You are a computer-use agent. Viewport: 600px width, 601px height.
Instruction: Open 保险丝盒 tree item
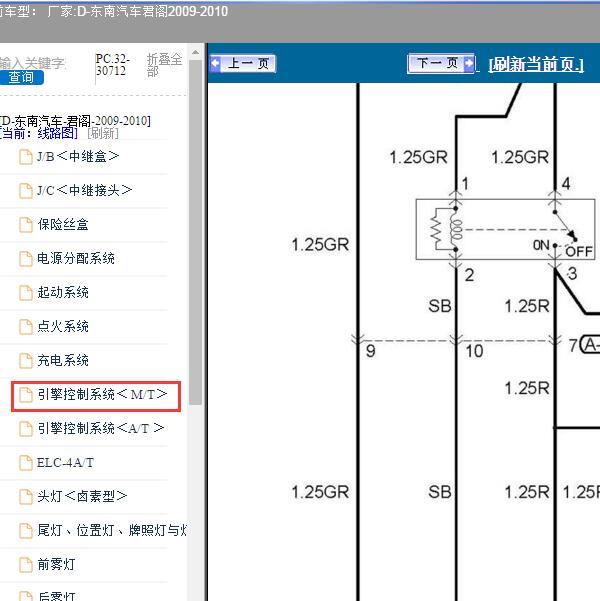[63, 224]
